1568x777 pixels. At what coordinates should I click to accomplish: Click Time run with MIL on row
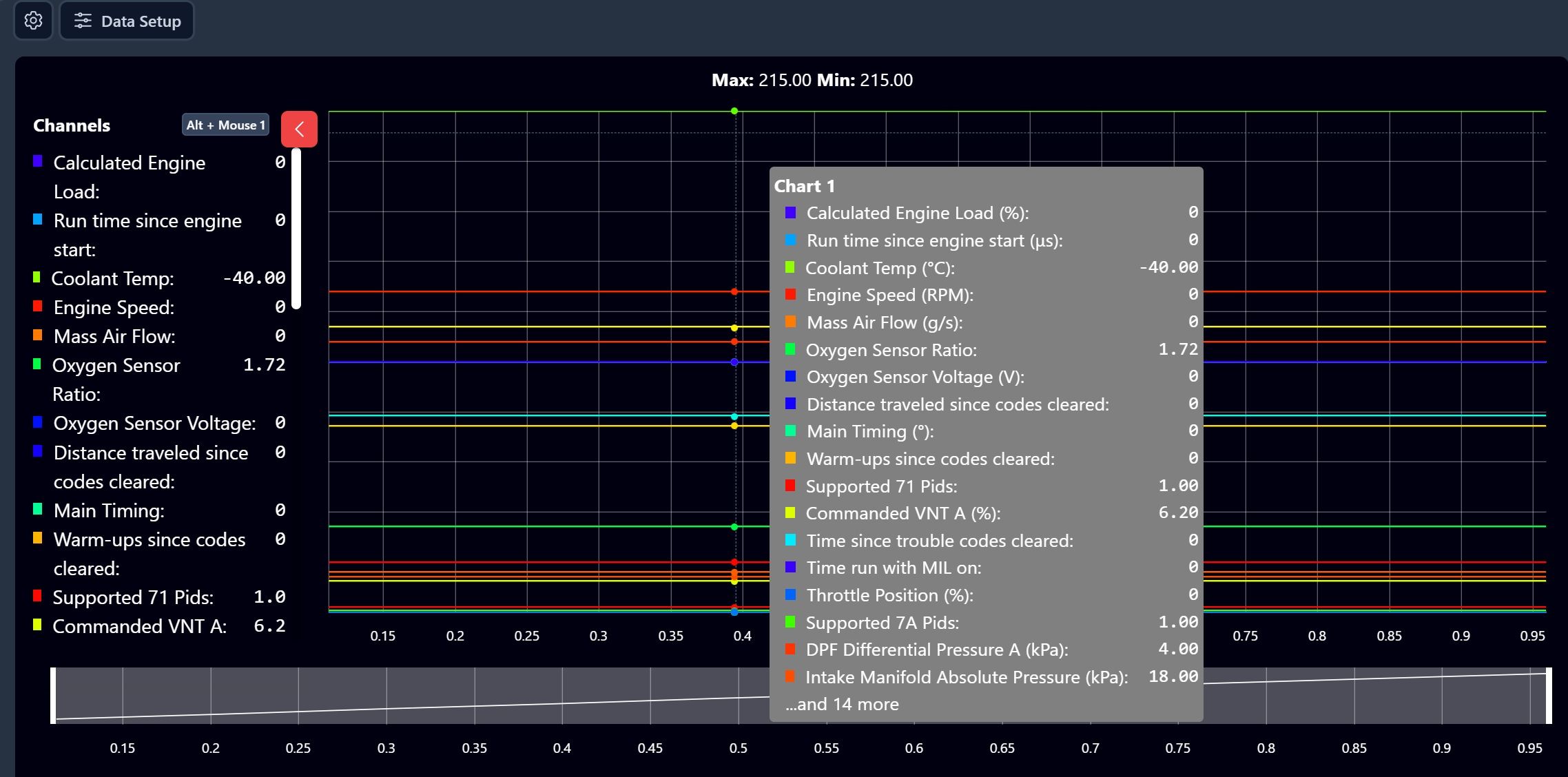click(991, 568)
